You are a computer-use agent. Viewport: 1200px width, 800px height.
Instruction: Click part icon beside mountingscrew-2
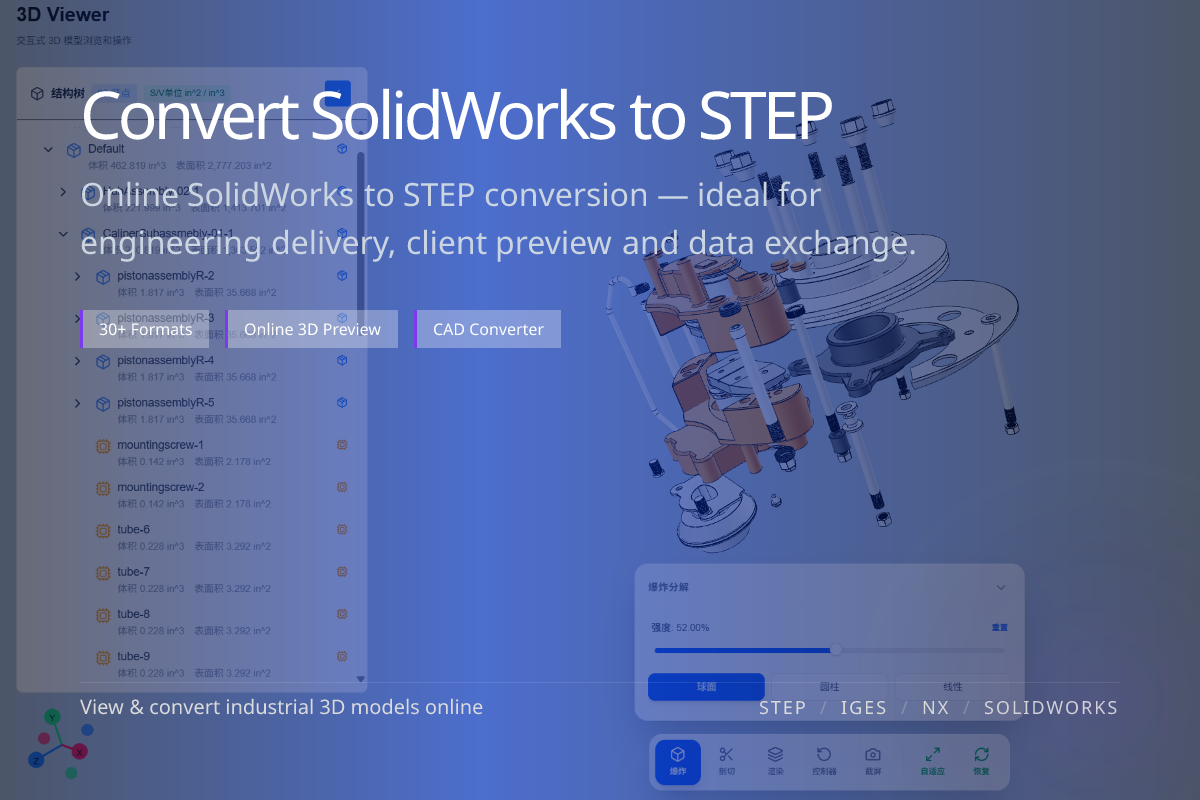click(102, 488)
